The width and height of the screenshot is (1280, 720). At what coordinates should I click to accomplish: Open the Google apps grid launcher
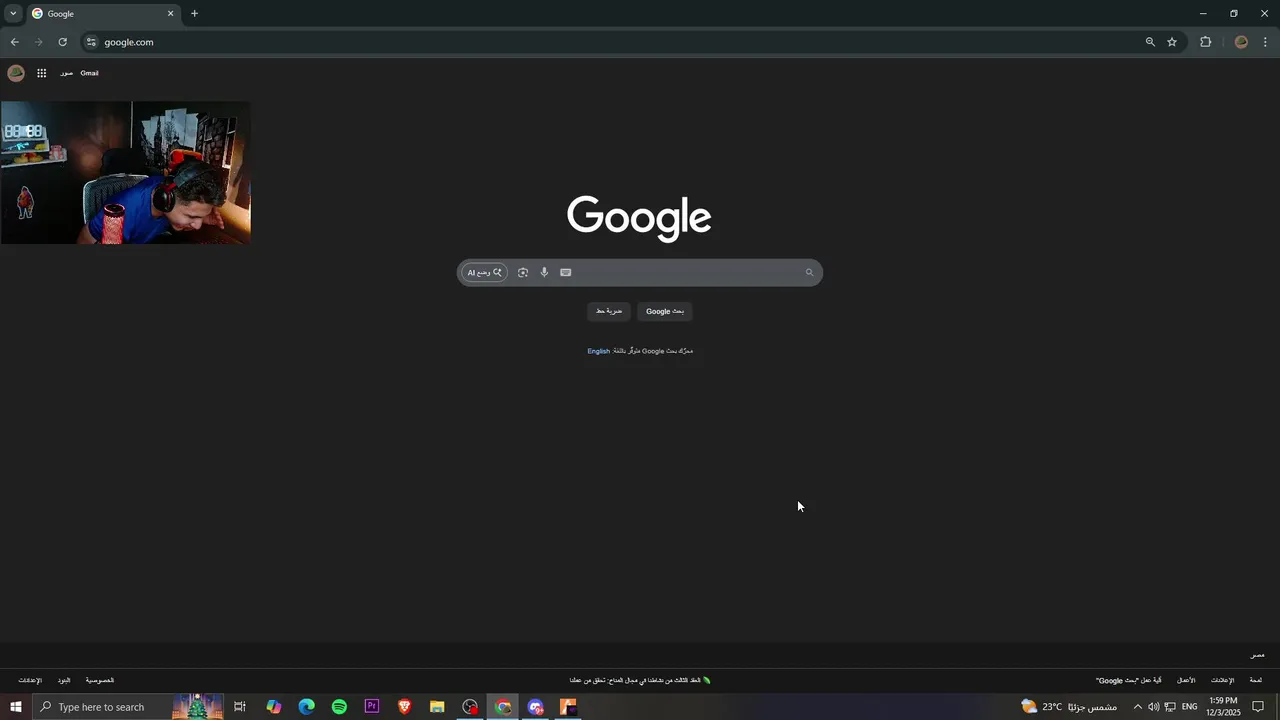click(x=42, y=73)
